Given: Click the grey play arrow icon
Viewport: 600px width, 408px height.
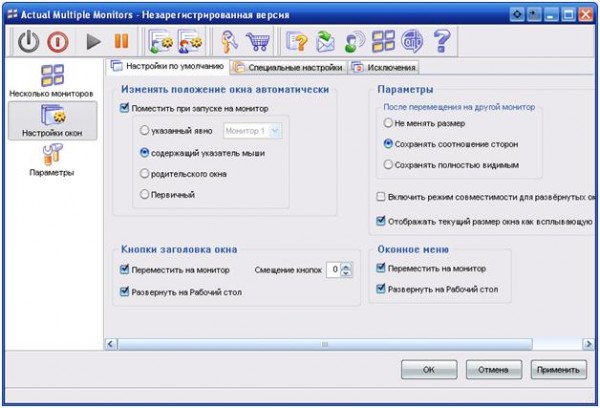Looking at the screenshot, I should (x=93, y=41).
